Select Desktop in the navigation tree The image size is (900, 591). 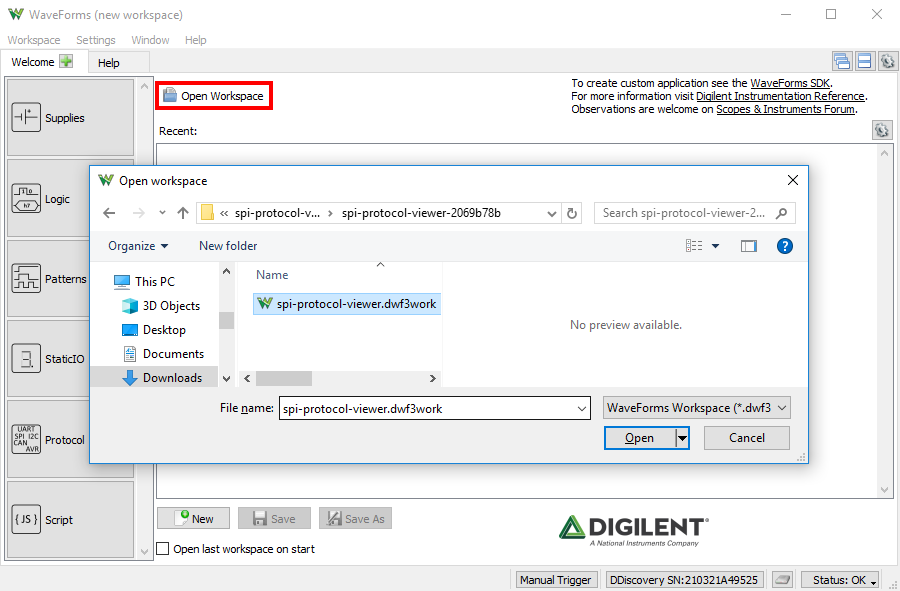pyautogui.click(x=154, y=330)
